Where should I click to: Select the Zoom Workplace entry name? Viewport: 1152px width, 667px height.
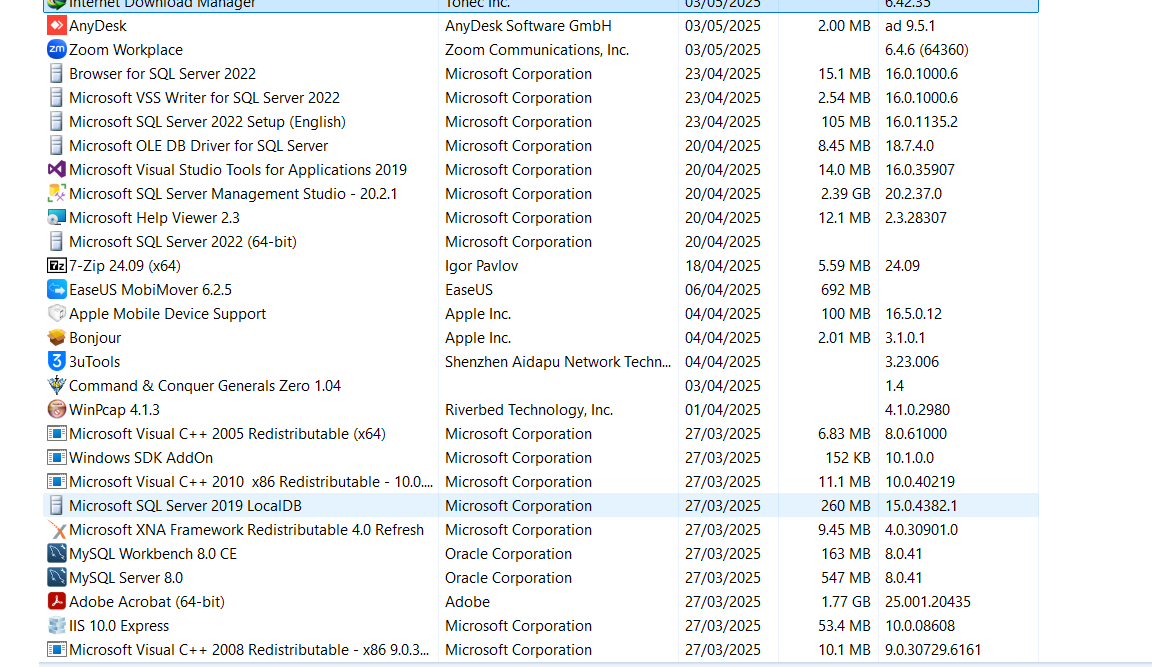pos(126,50)
